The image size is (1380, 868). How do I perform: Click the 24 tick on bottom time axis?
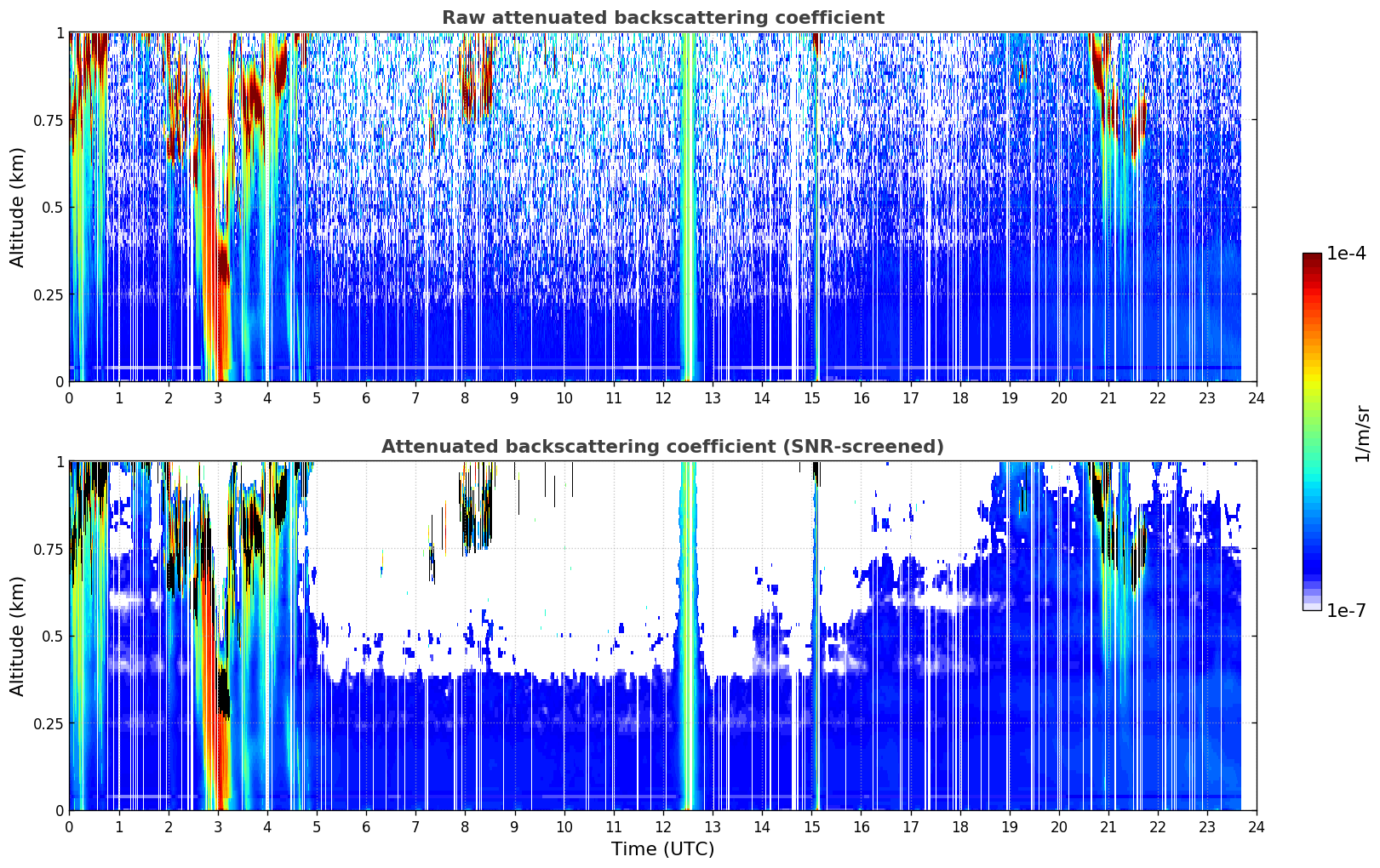[x=1257, y=827]
